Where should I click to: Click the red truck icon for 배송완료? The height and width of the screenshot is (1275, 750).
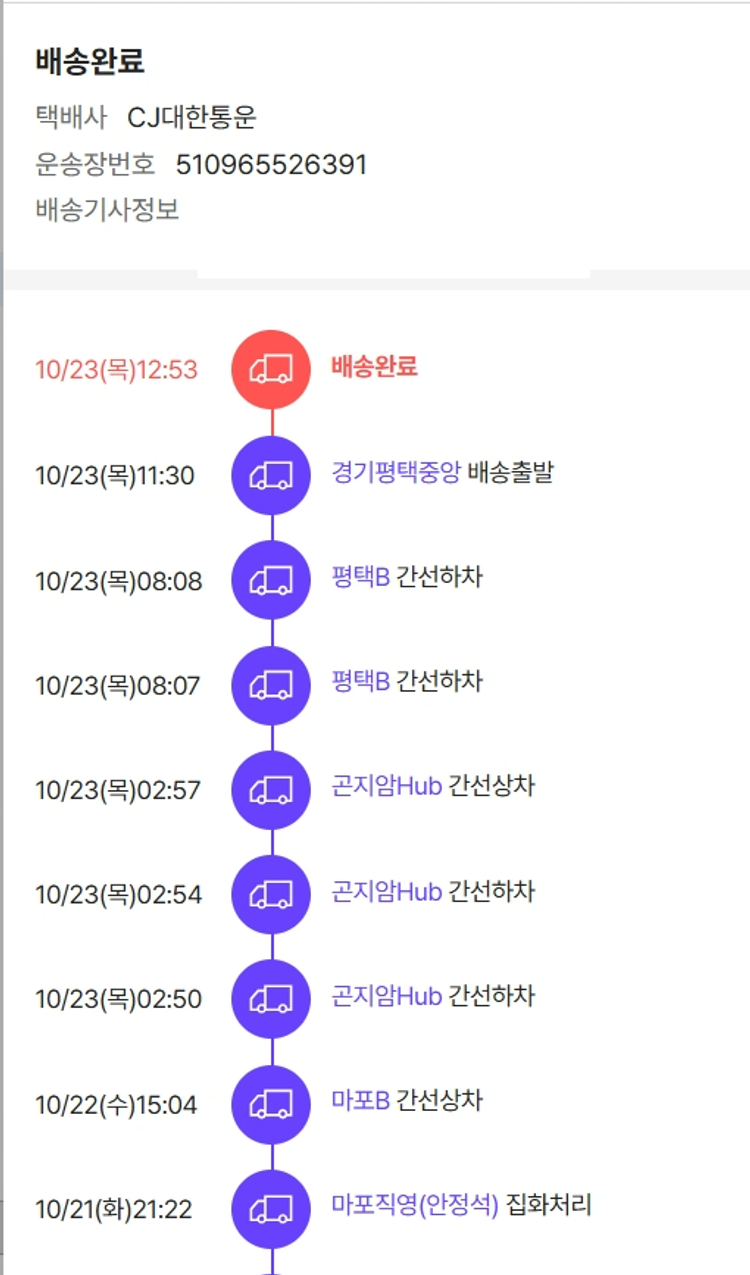point(271,369)
